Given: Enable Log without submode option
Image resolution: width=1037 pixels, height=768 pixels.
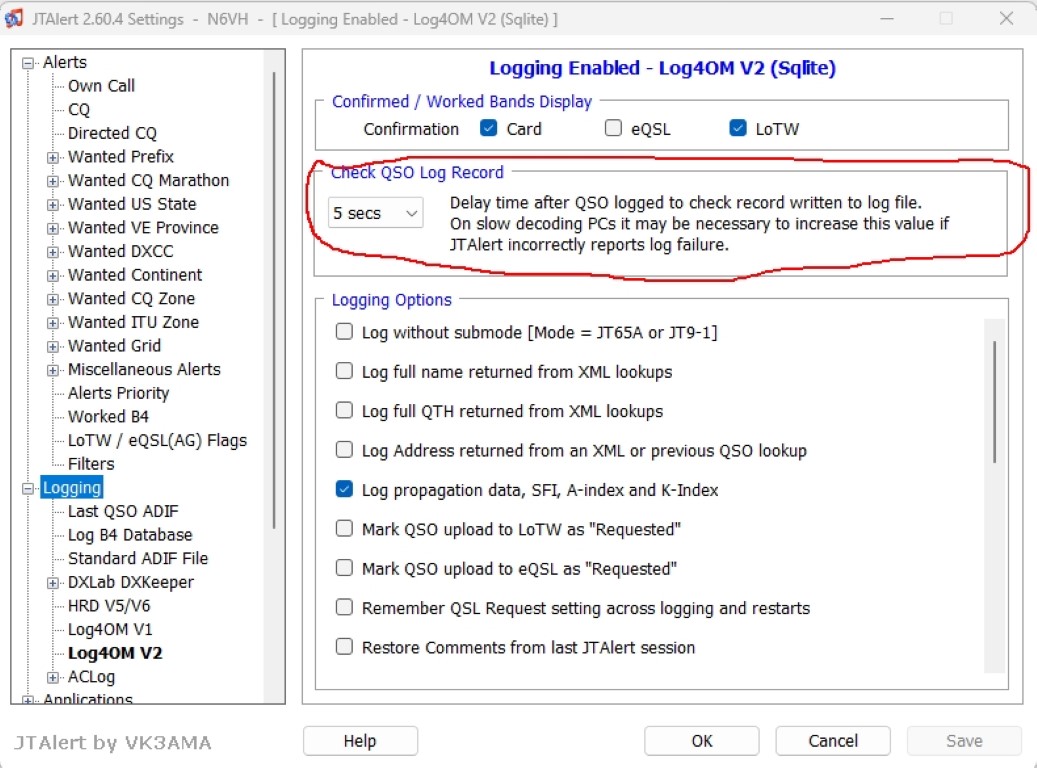Looking at the screenshot, I should click(x=344, y=331).
